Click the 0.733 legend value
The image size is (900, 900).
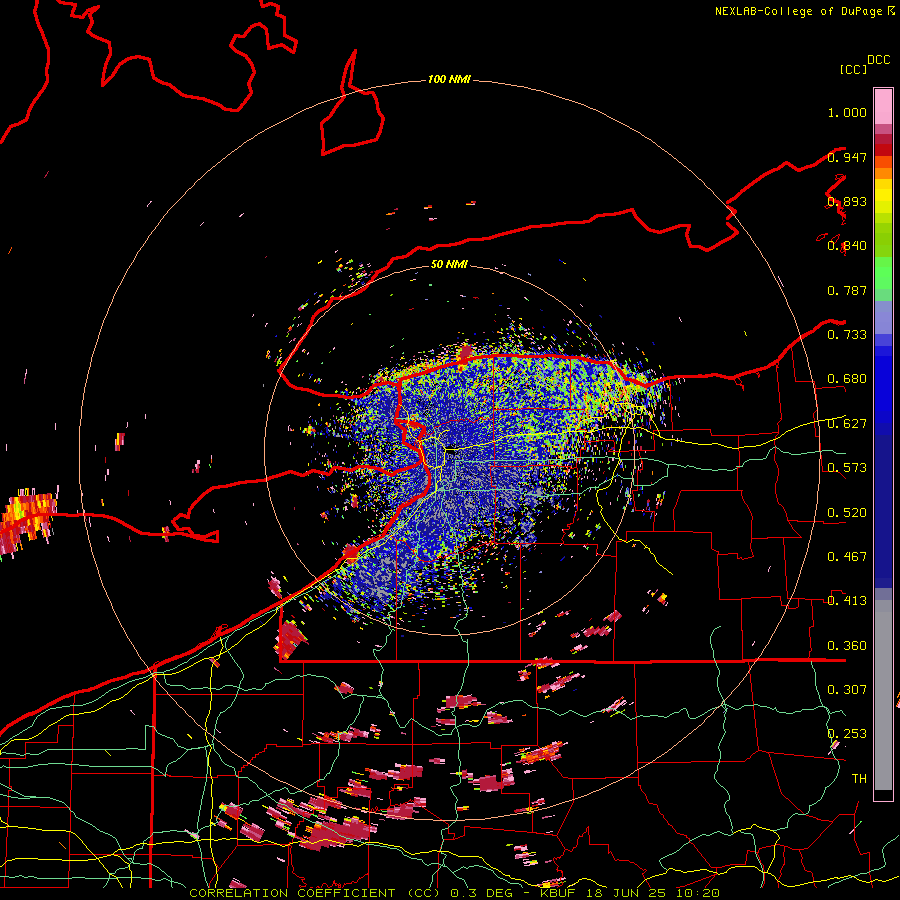pyautogui.click(x=847, y=335)
